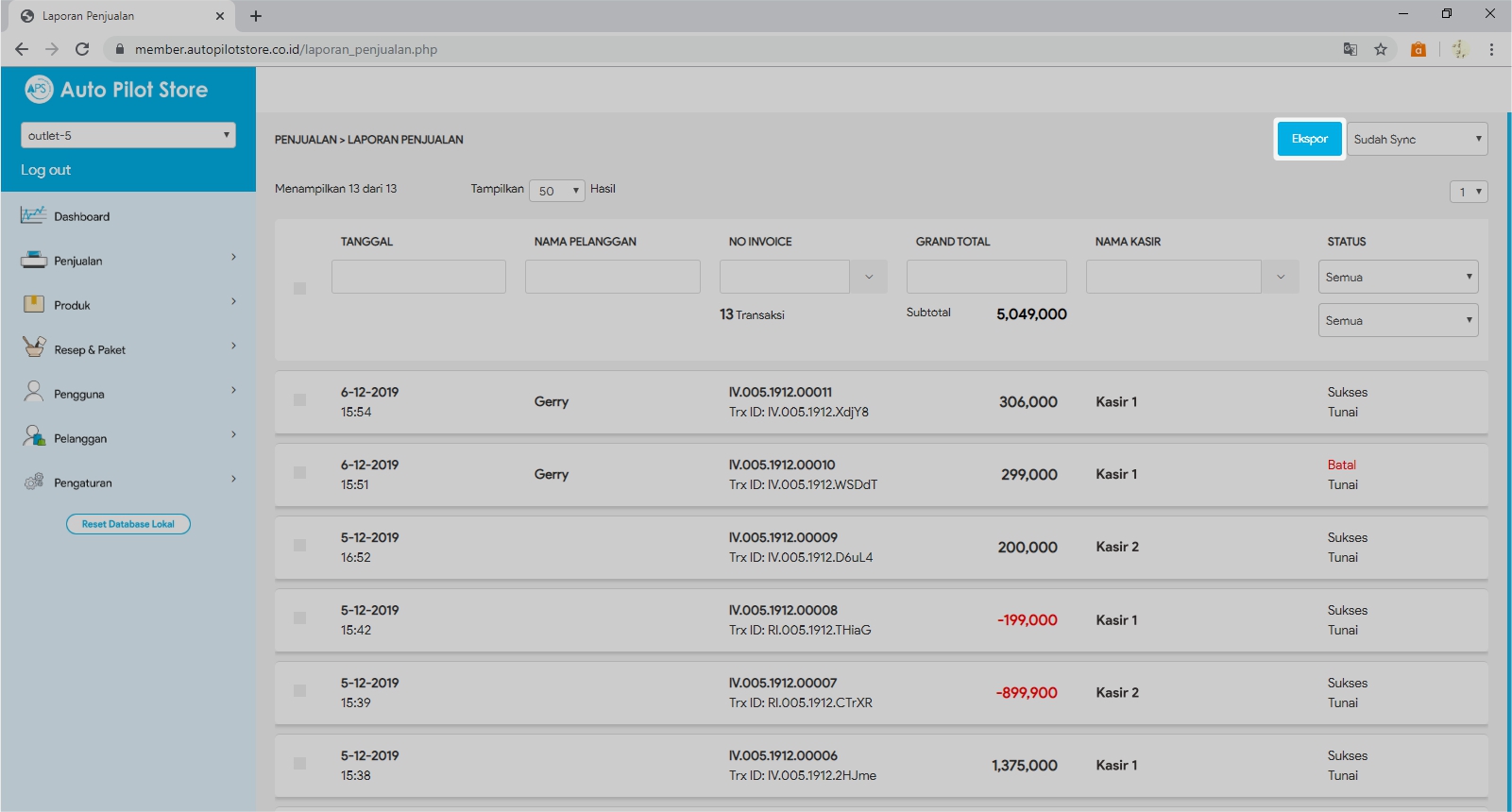Tick the select-all checkbox in table header
Screen dimensions: 1512x812
click(x=299, y=288)
